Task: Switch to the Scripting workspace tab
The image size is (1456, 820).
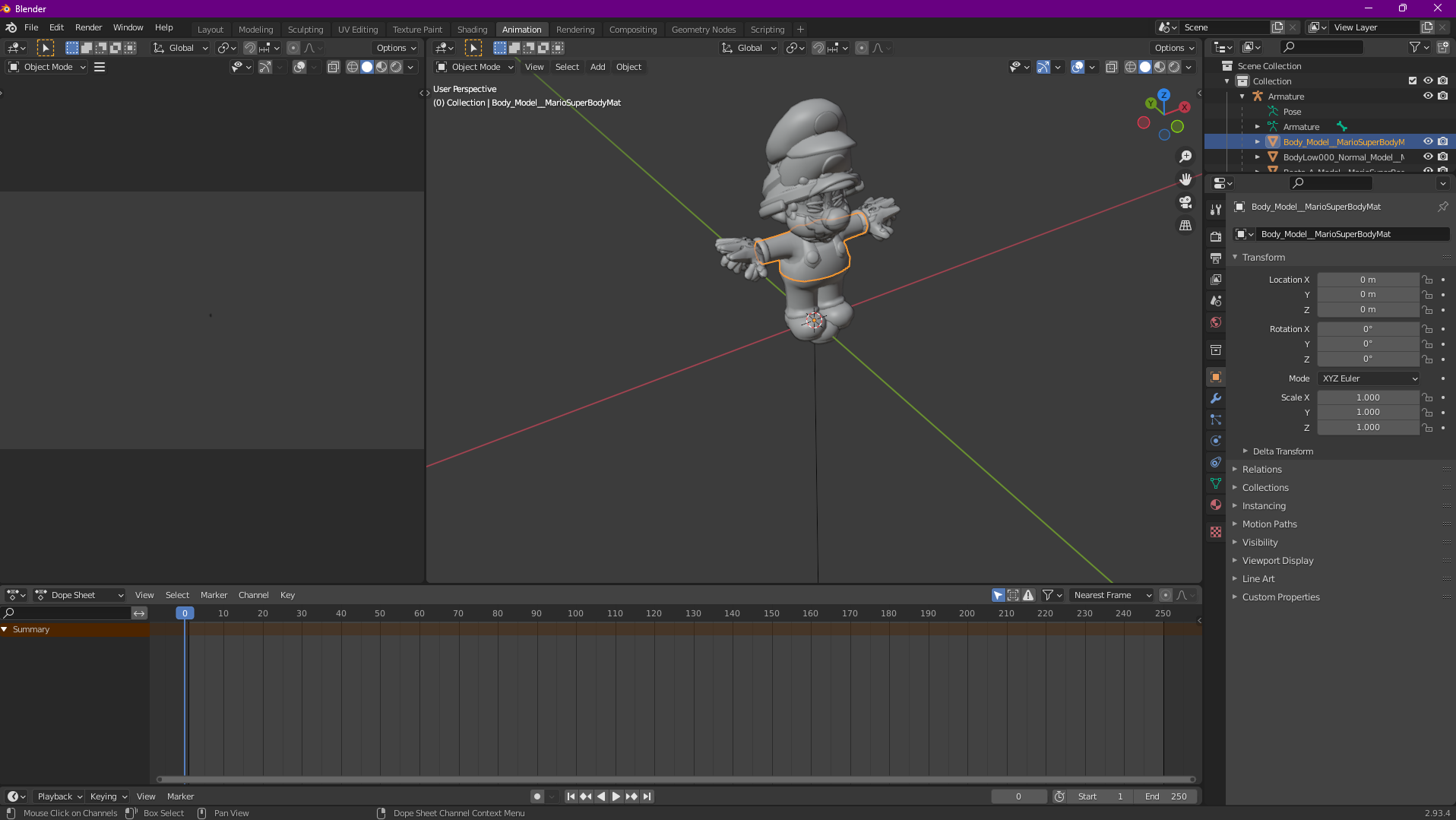Action: pyautogui.click(x=767, y=30)
